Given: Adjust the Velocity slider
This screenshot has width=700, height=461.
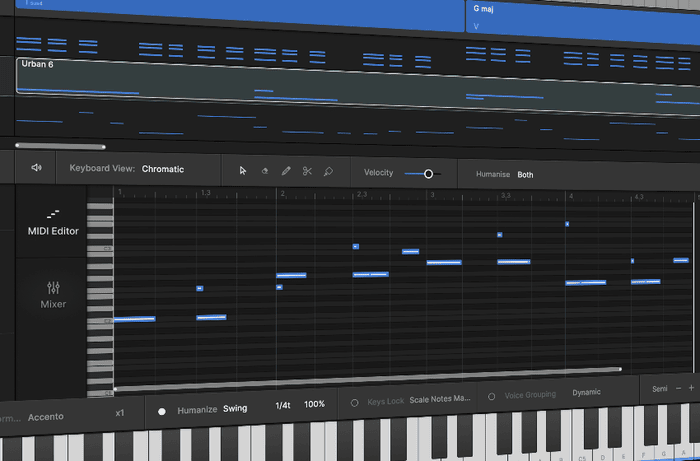Looking at the screenshot, I should pos(428,173).
